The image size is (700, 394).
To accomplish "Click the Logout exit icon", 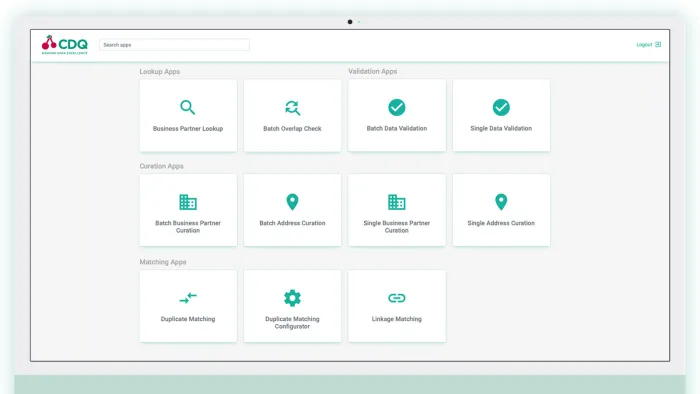I will [x=658, y=45].
